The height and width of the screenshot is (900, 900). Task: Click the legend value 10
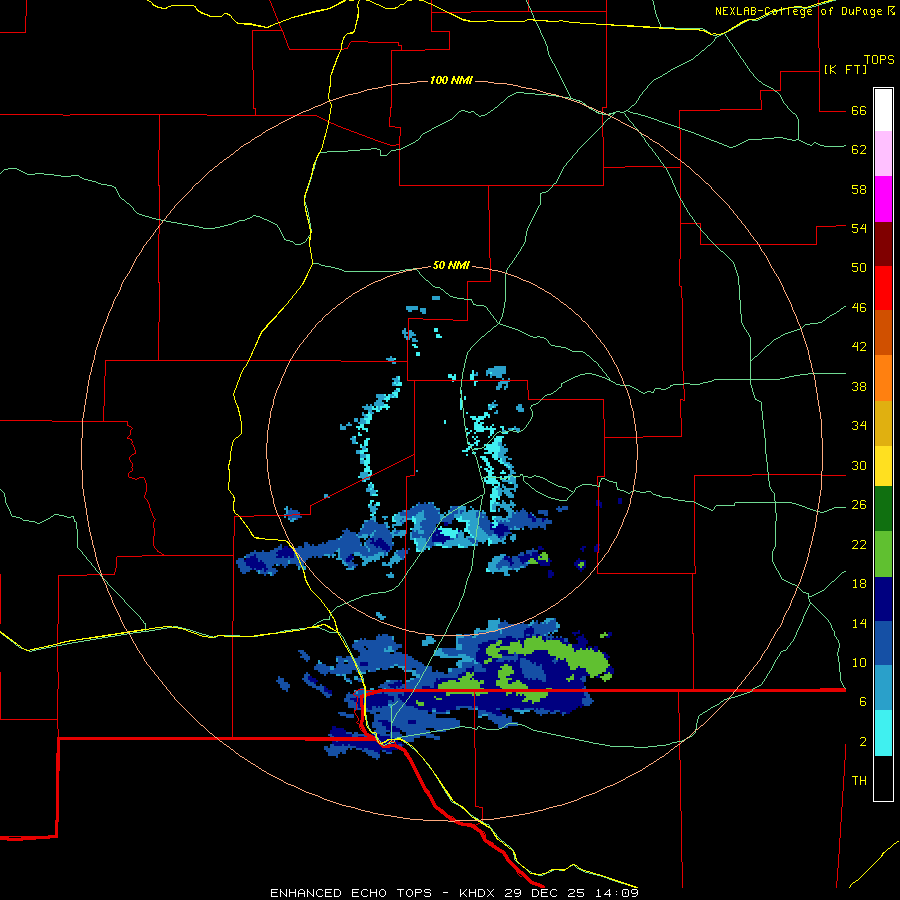point(859,663)
